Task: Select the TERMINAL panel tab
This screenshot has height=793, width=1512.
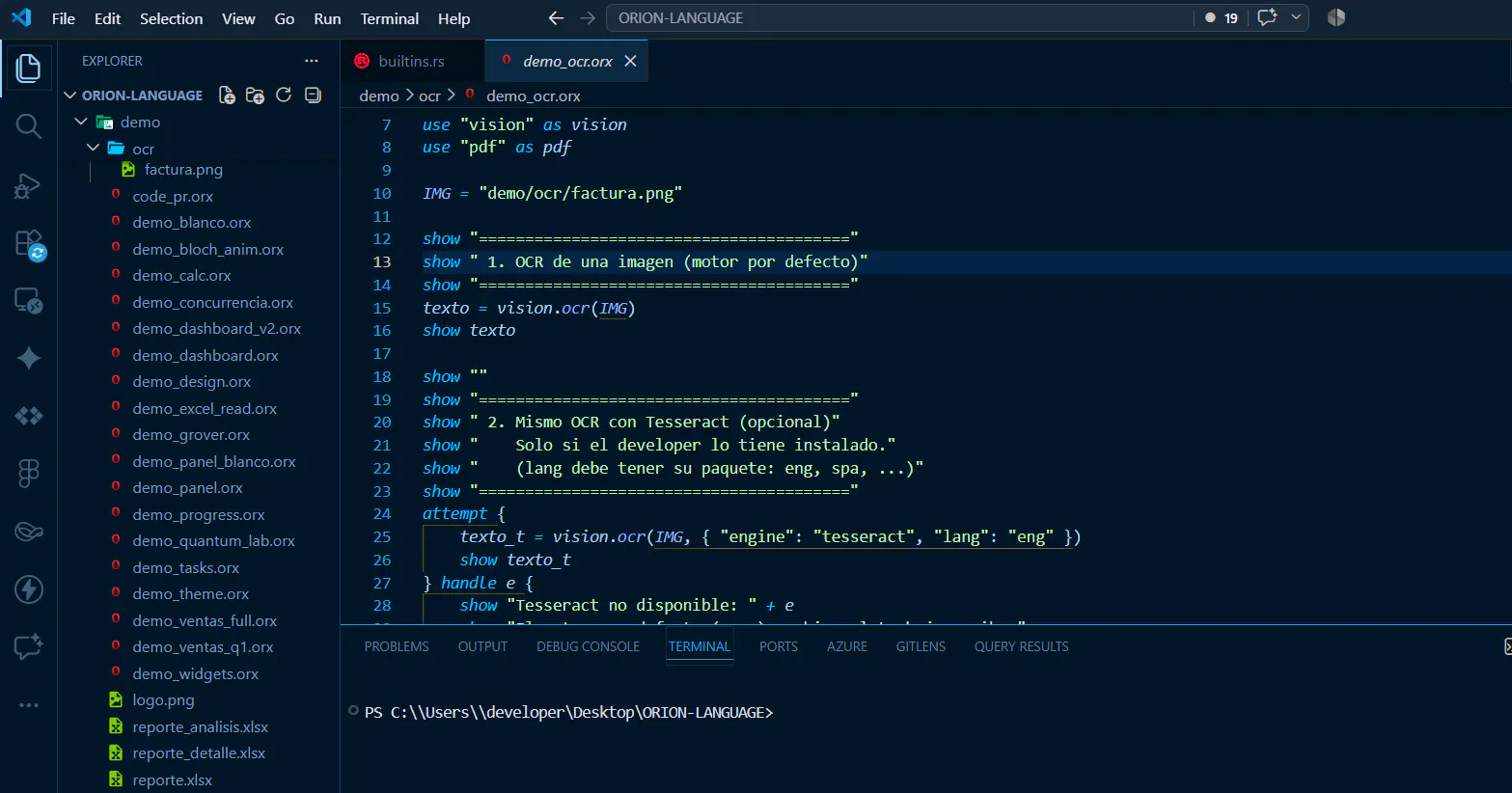Action: click(700, 646)
